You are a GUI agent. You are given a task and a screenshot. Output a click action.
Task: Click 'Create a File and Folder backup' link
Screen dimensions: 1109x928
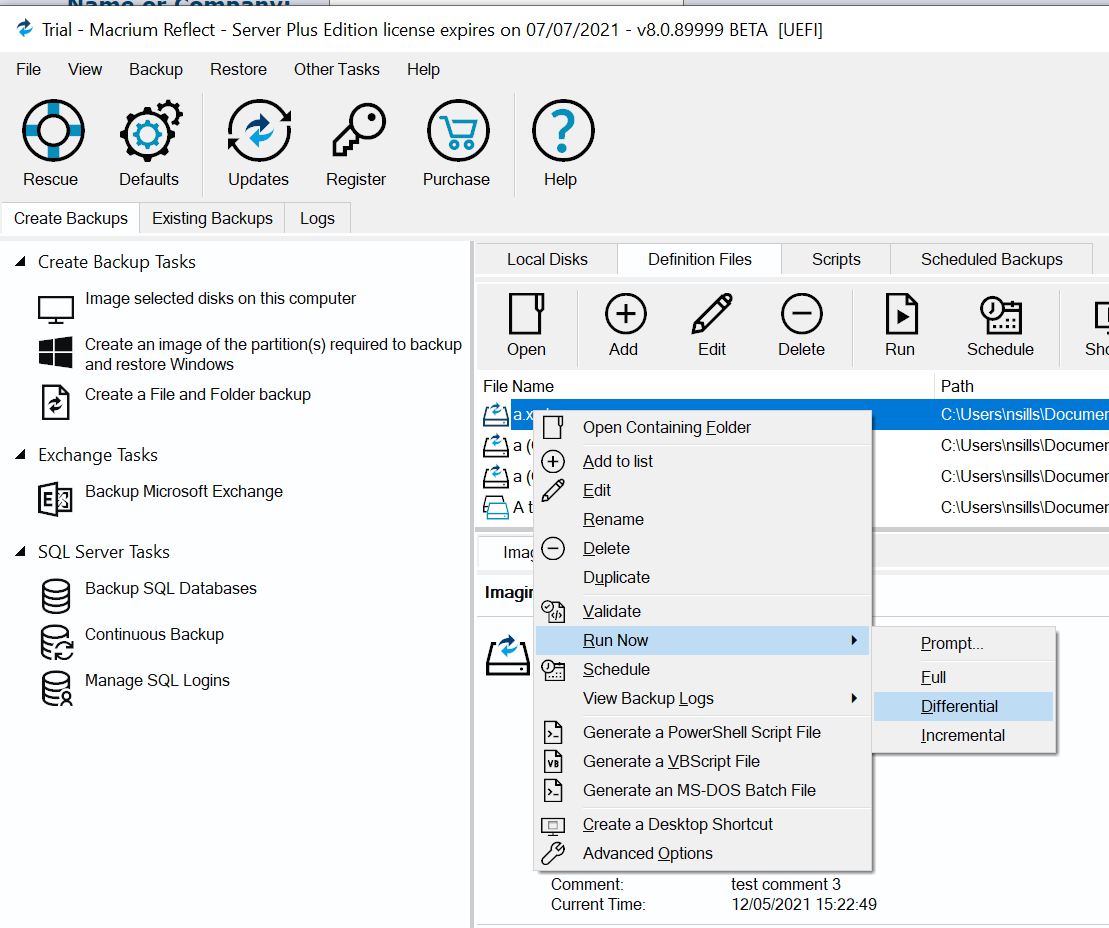(x=198, y=394)
